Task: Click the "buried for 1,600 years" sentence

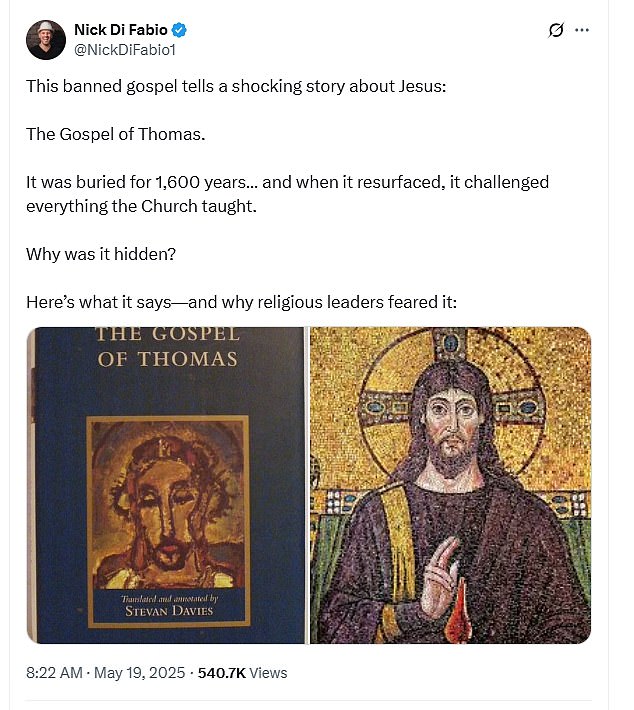Action: coord(287,194)
